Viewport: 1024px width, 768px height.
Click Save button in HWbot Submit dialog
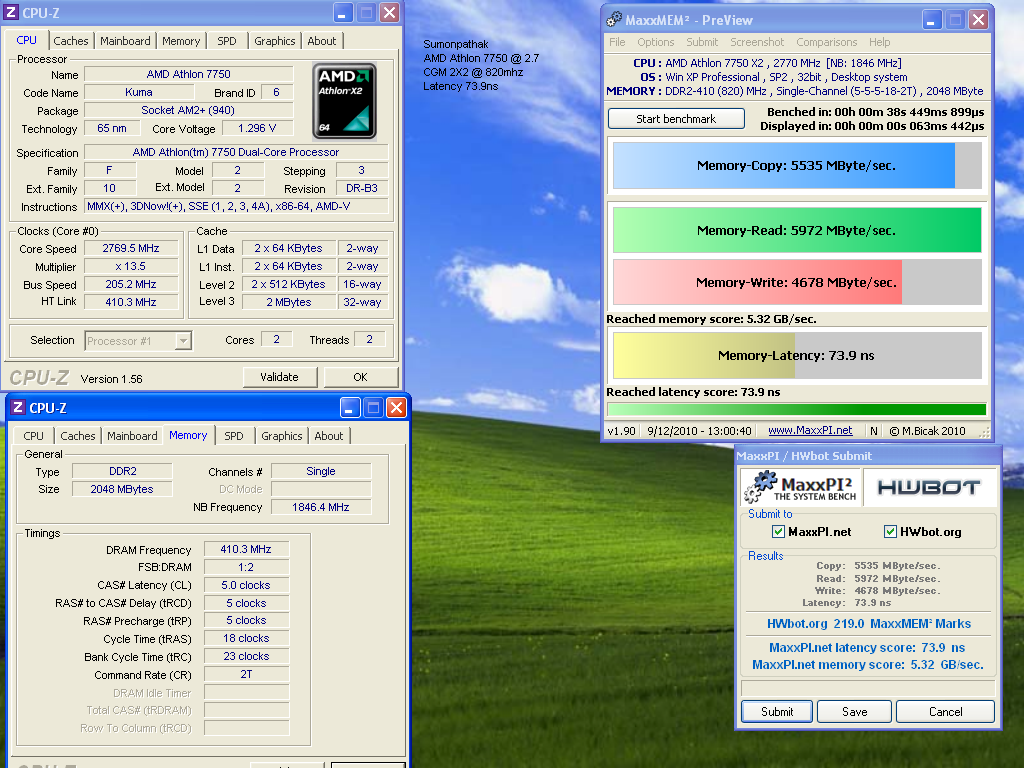(854, 712)
